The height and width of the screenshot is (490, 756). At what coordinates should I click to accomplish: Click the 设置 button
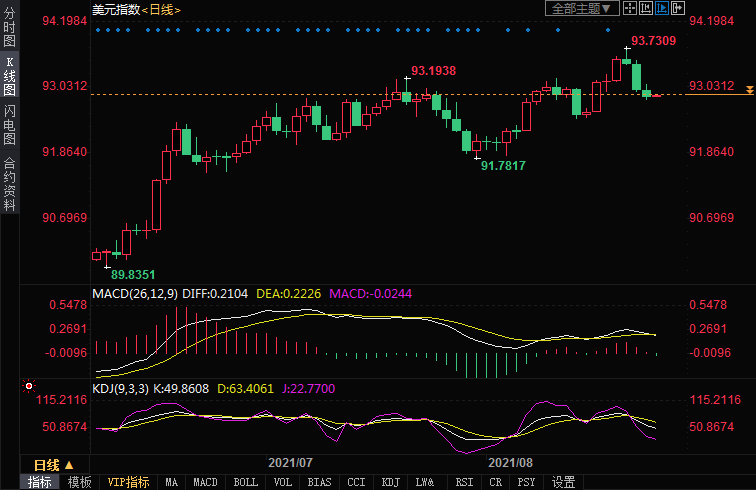click(x=564, y=482)
